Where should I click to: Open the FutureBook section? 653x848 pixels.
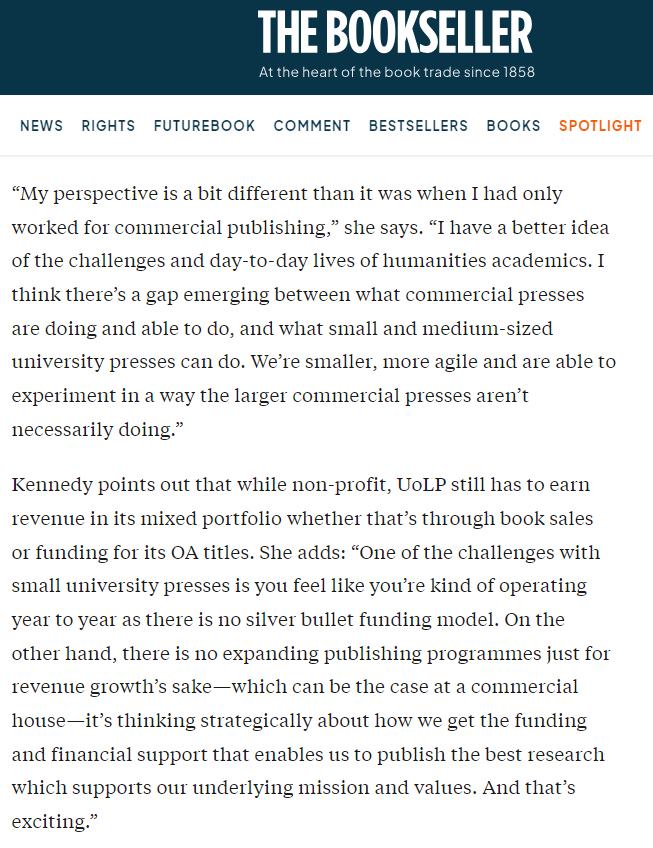204,126
